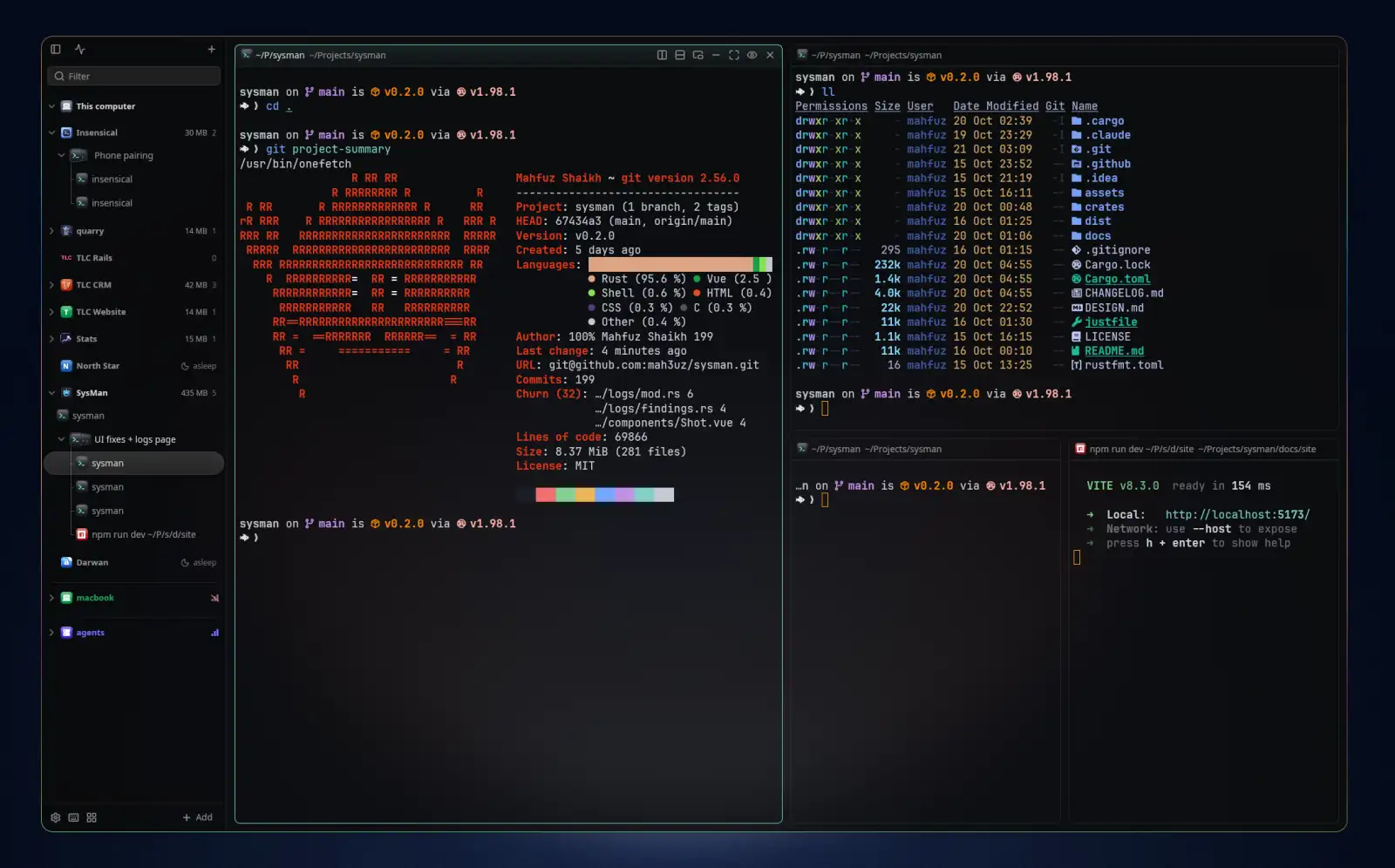1395x868 pixels.
Task: Expand the TLC CRM project
Action: [x=52, y=285]
